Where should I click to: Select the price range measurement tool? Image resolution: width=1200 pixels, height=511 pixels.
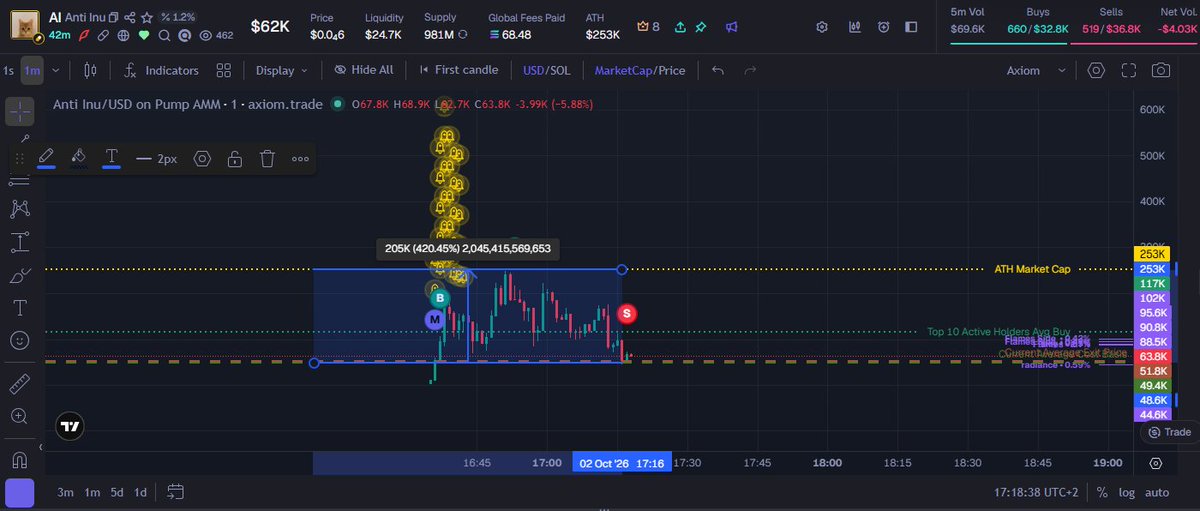pos(20,242)
